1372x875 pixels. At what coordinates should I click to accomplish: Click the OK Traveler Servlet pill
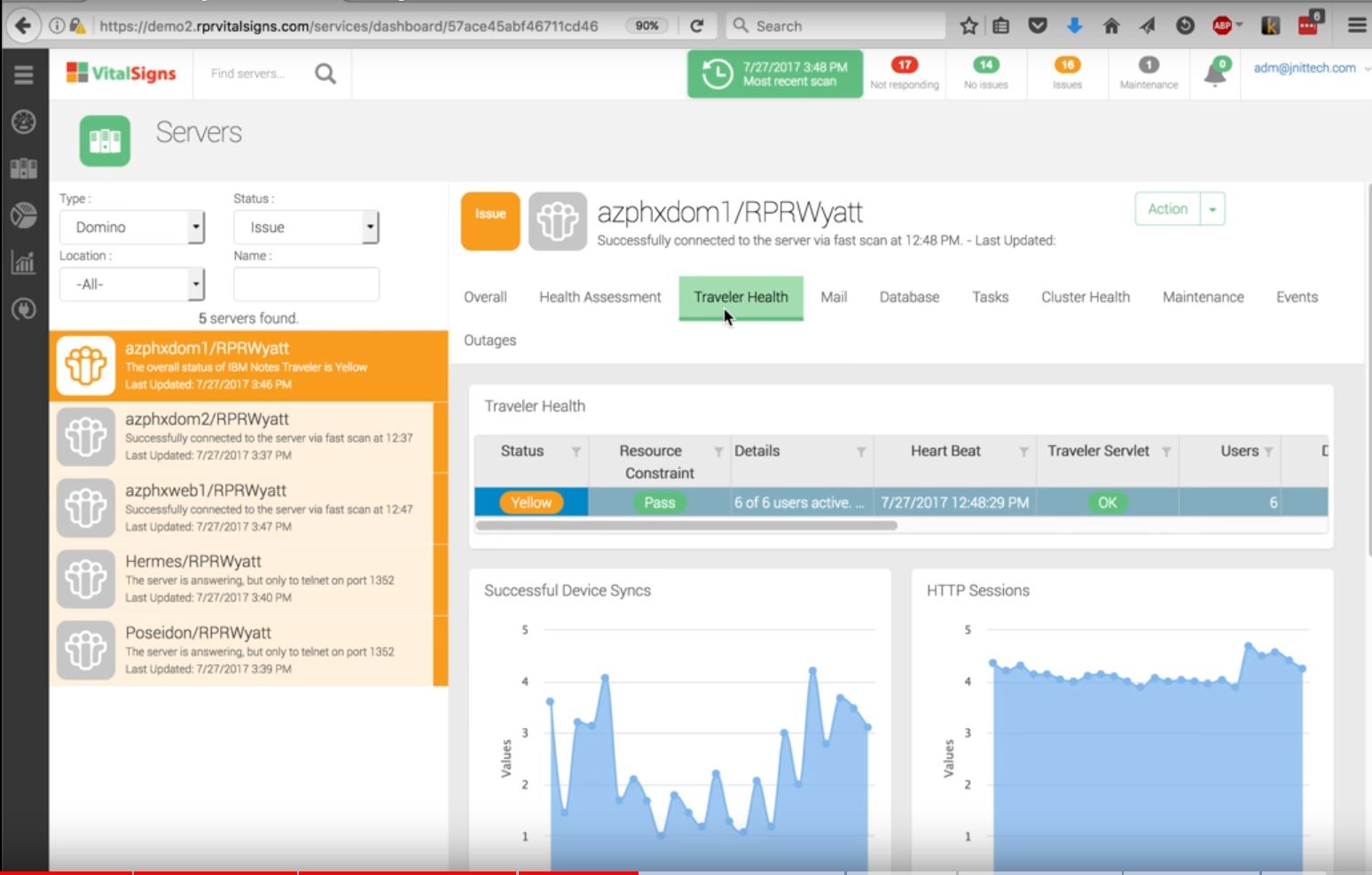tap(1108, 503)
